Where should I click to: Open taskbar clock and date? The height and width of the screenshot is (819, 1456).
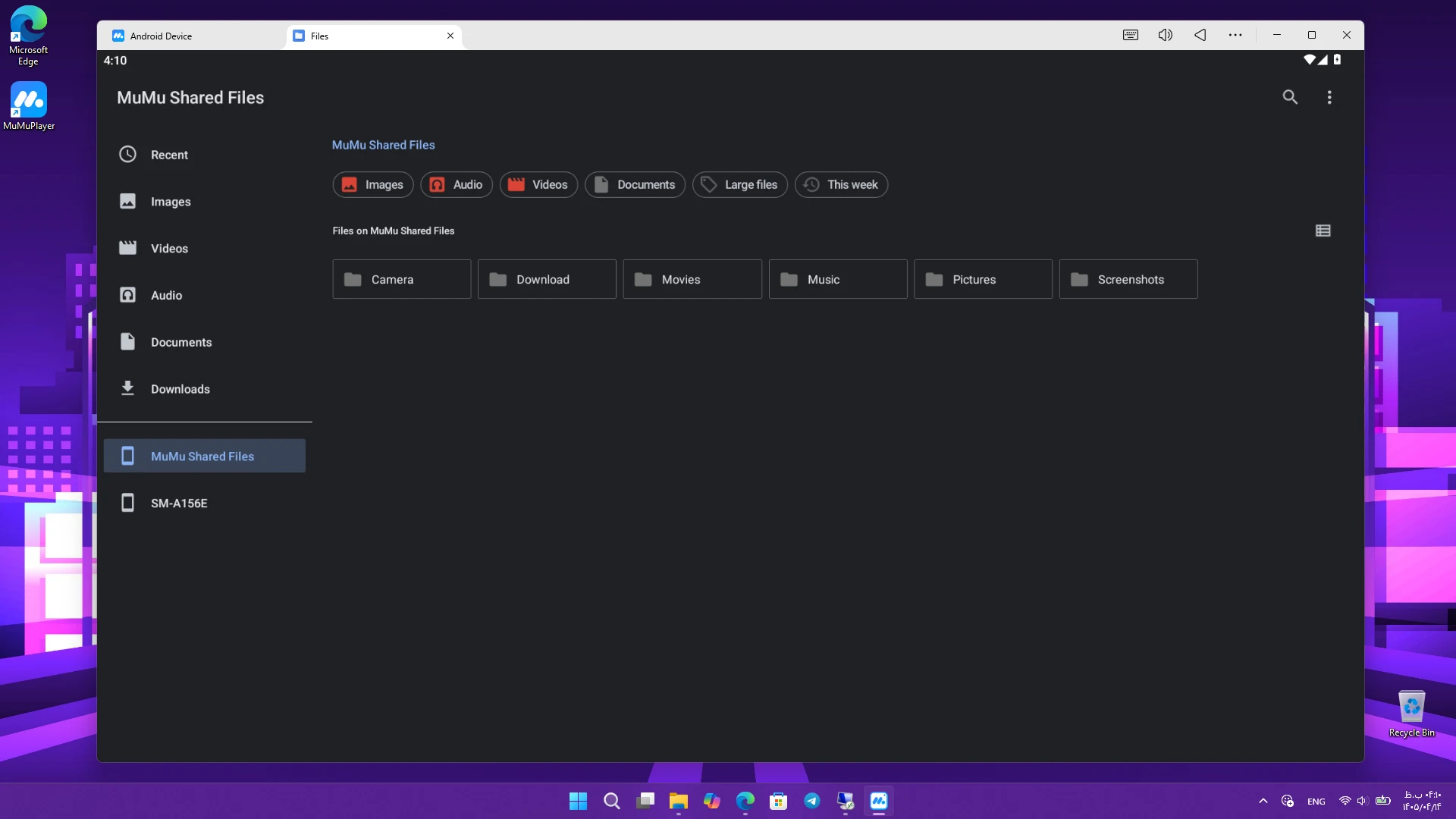1423,801
